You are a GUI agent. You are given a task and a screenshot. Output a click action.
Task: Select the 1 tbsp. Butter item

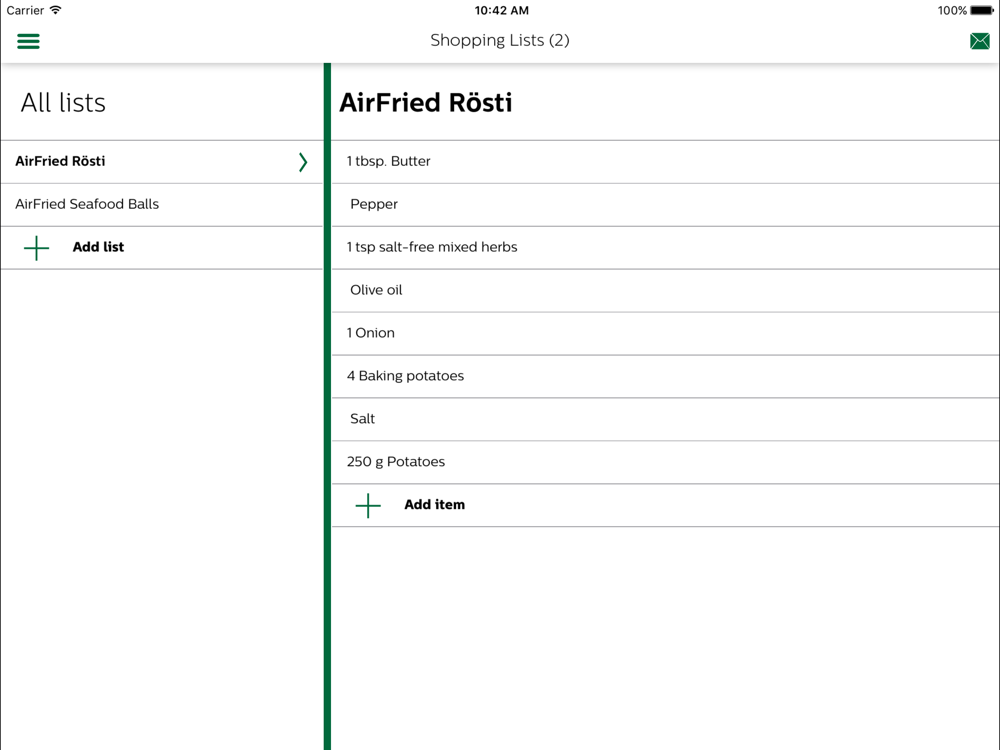click(x=665, y=162)
